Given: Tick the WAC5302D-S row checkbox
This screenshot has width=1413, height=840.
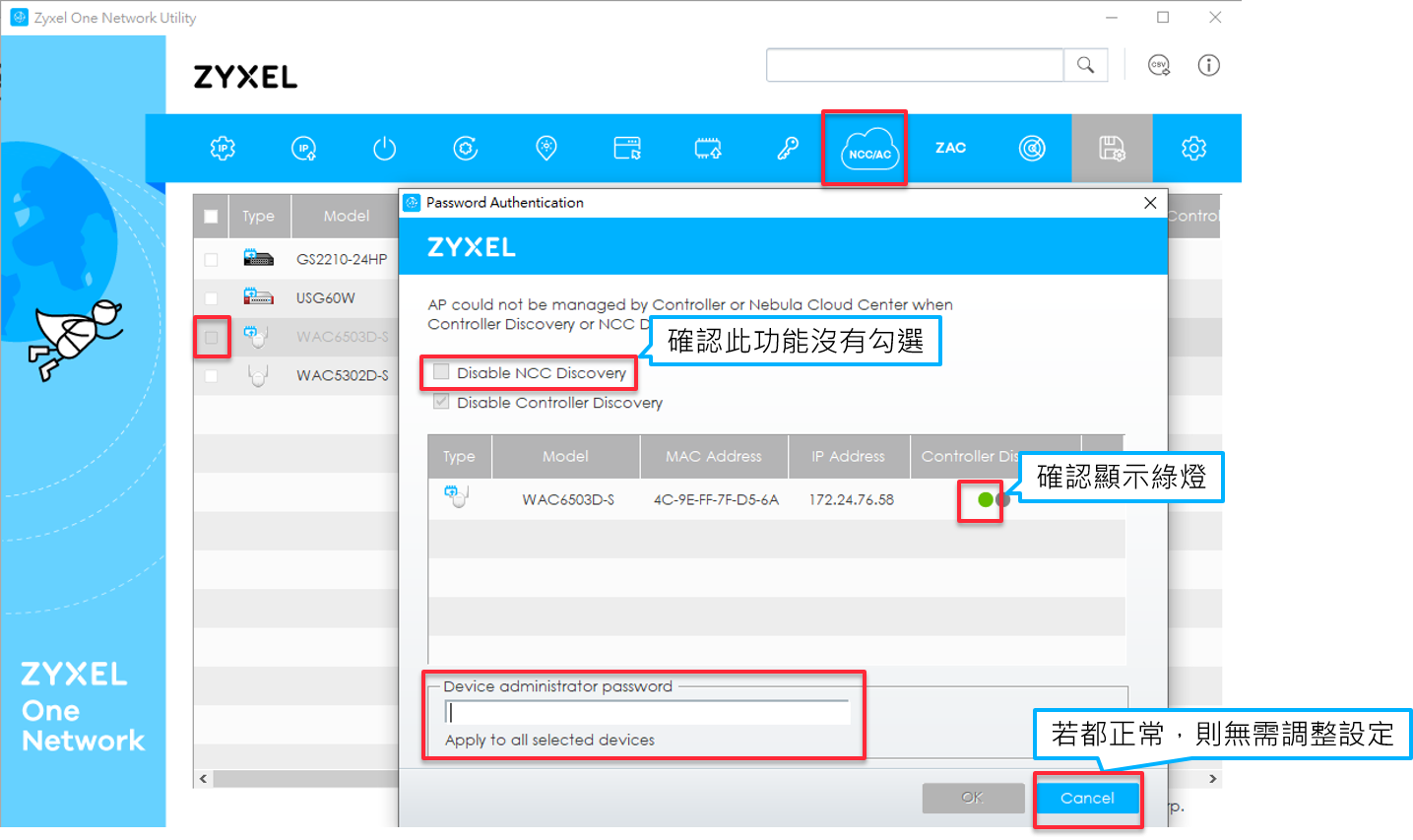Looking at the screenshot, I should [211, 376].
